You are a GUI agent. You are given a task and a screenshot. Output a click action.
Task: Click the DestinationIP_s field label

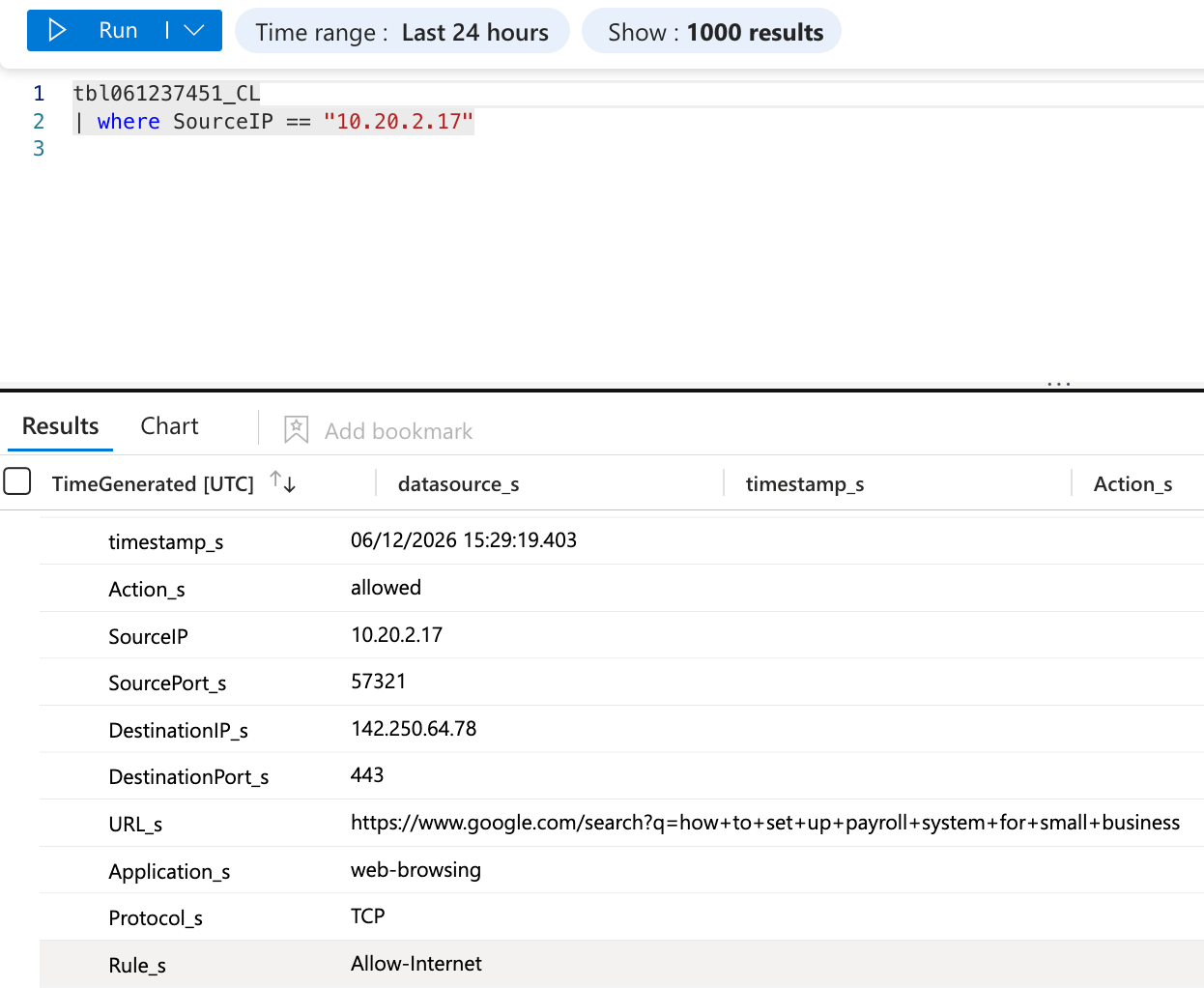pyautogui.click(x=178, y=731)
